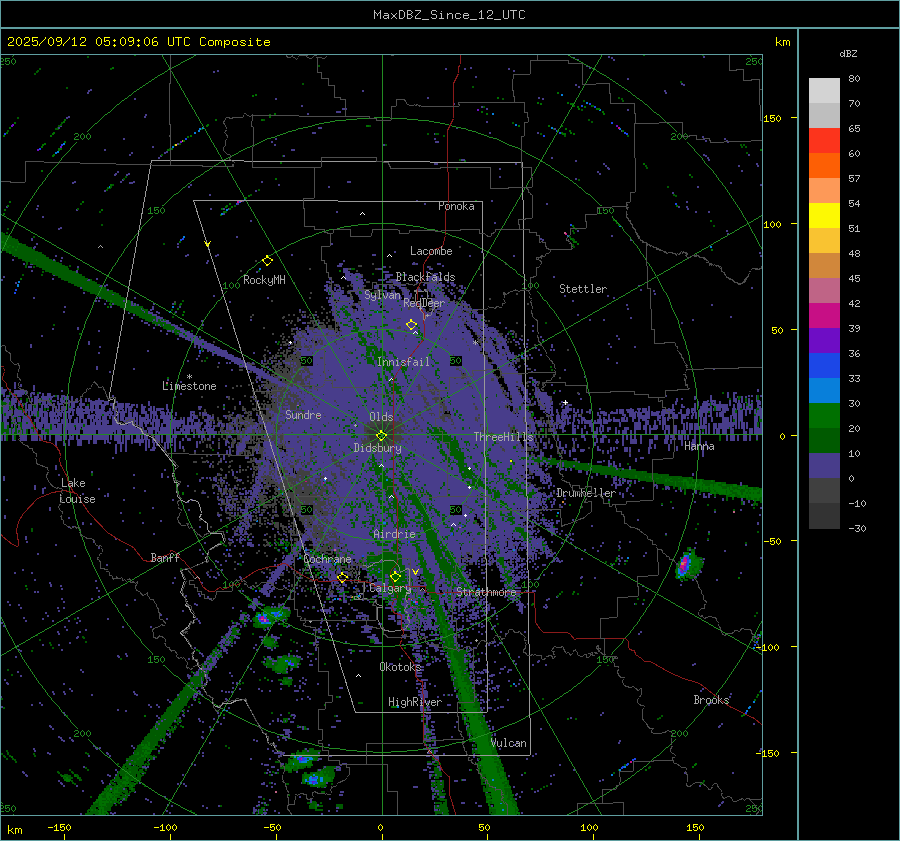Click the 100 tick on the bottom axis

coord(589,828)
